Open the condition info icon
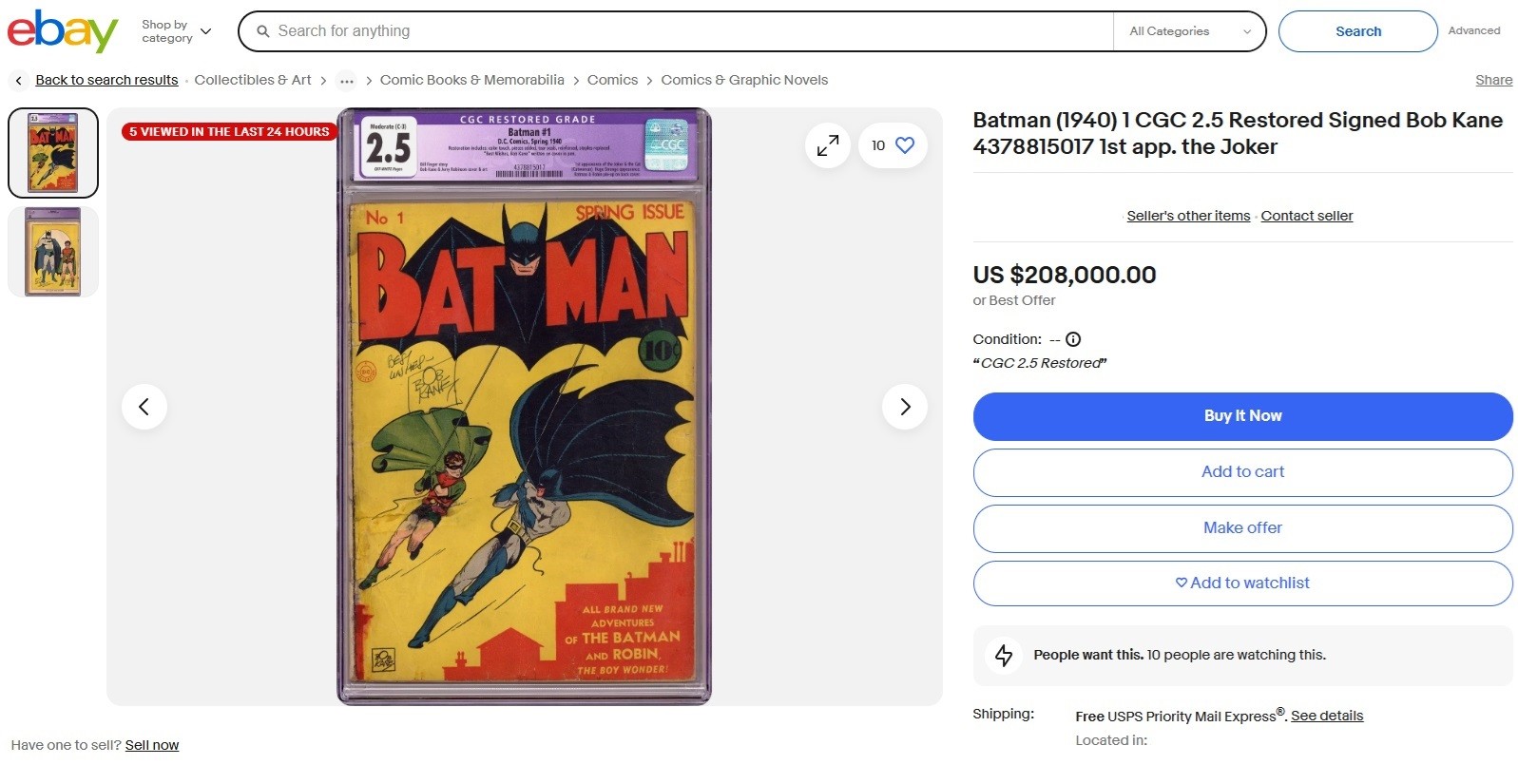Image resolution: width=1518 pixels, height=784 pixels. tap(1073, 339)
